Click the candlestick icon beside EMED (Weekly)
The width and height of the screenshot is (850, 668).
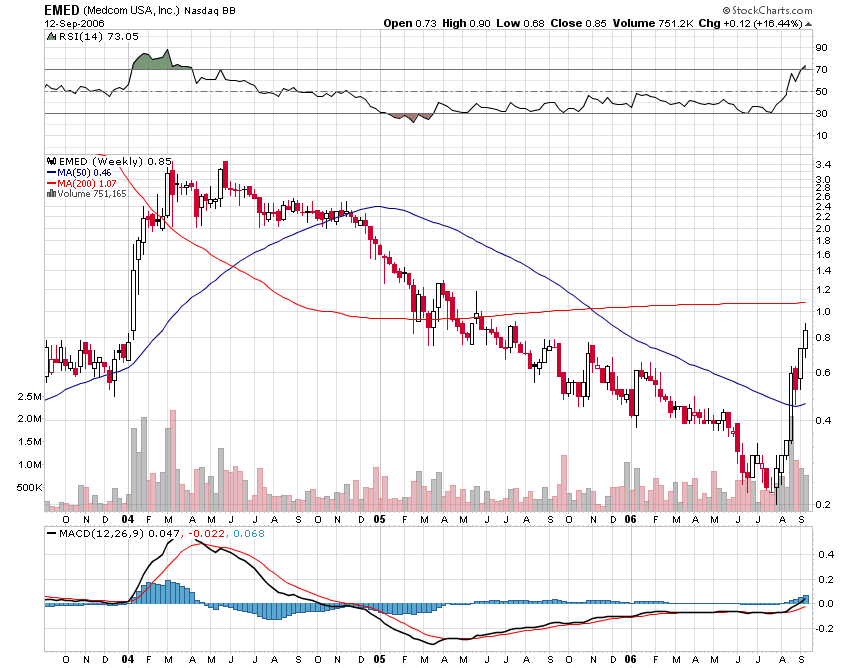52,161
